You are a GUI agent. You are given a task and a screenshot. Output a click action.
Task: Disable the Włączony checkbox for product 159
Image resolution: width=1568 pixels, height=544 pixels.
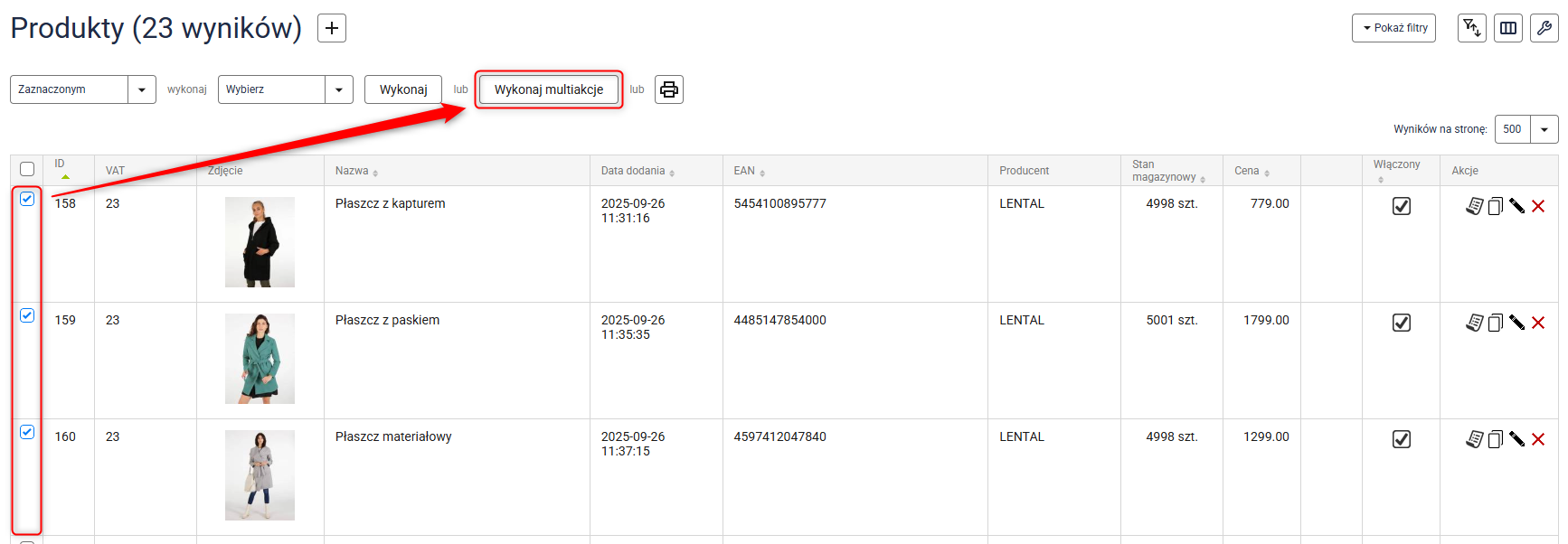point(1401,323)
